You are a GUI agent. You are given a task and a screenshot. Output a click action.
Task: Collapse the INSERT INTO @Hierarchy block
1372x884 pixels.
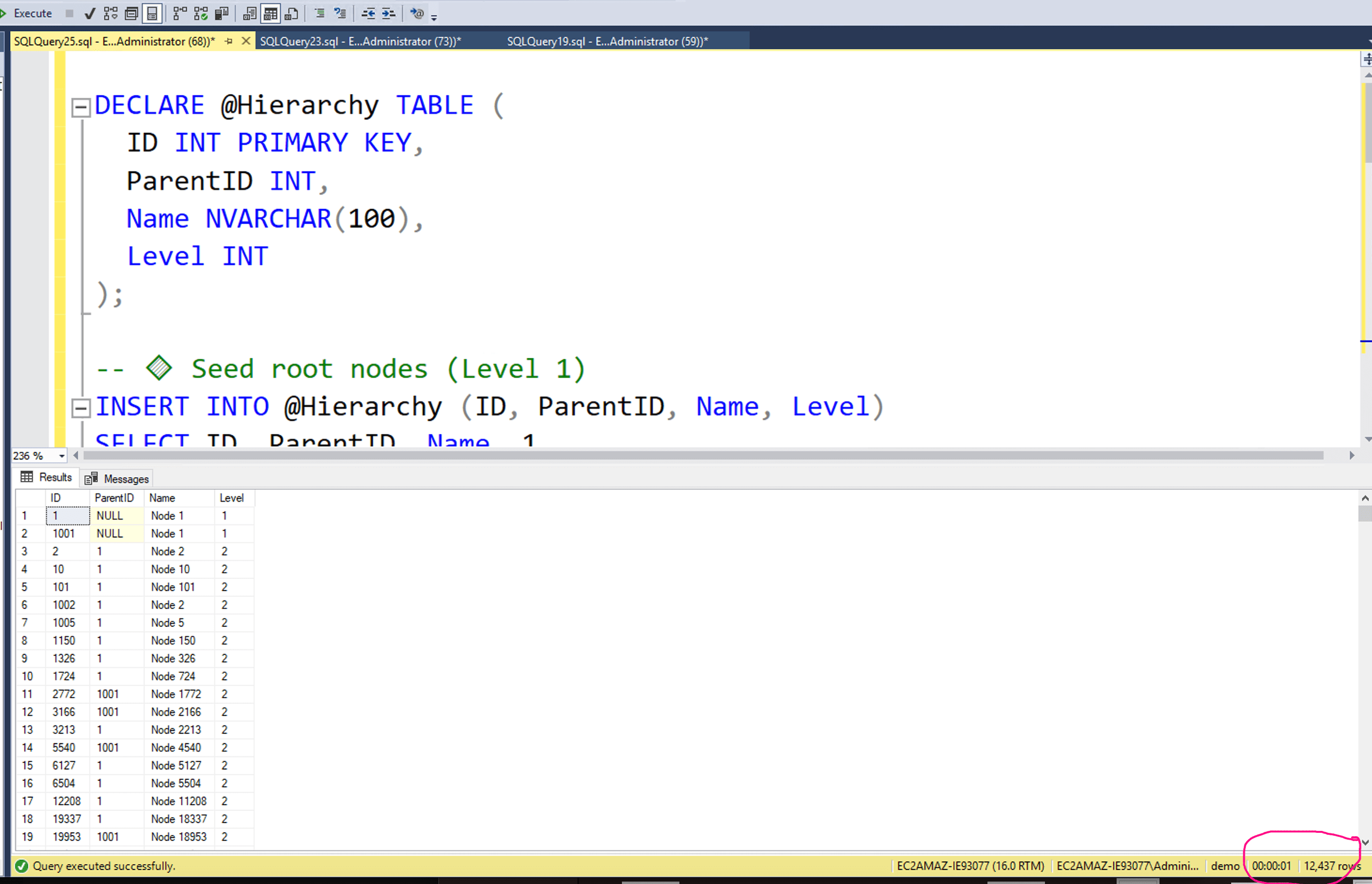(x=81, y=408)
